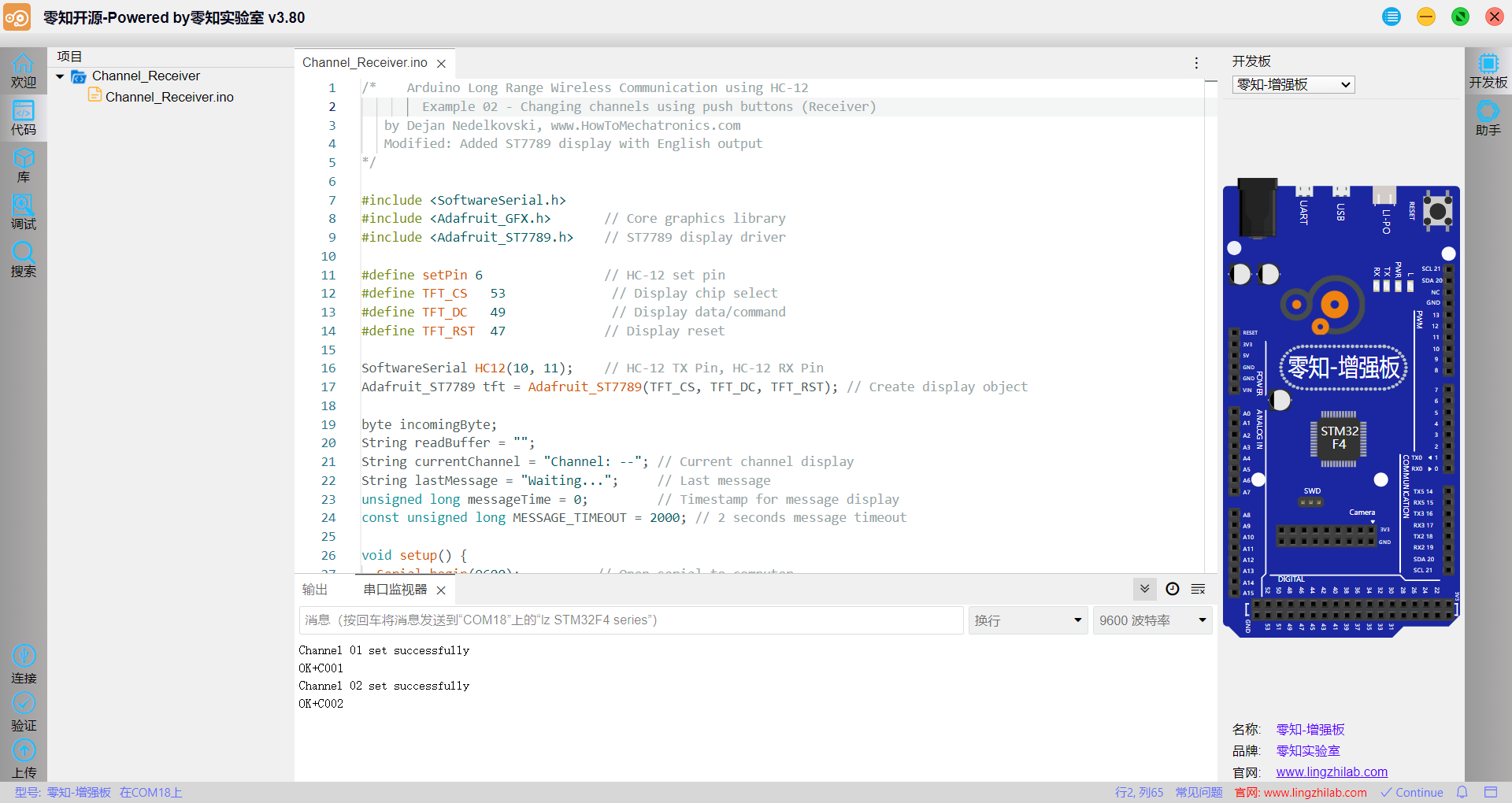Image resolution: width=1512 pixels, height=803 pixels.
Task: Click line number 16 in gutter
Action: 328,368
